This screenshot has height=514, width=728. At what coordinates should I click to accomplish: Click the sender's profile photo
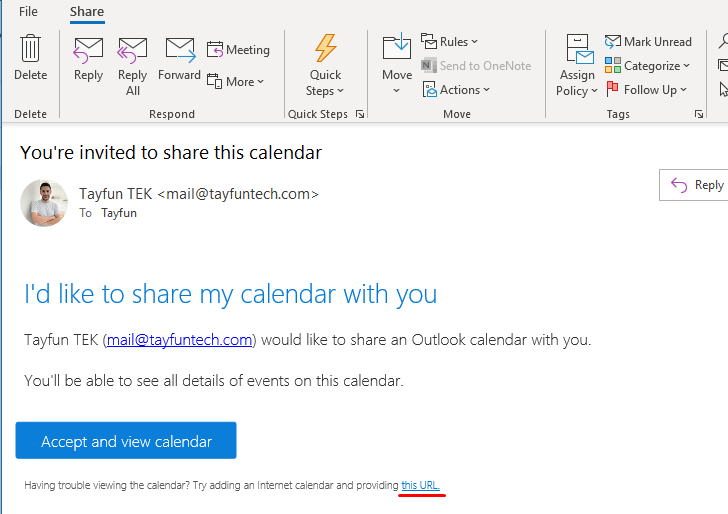pos(44,203)
